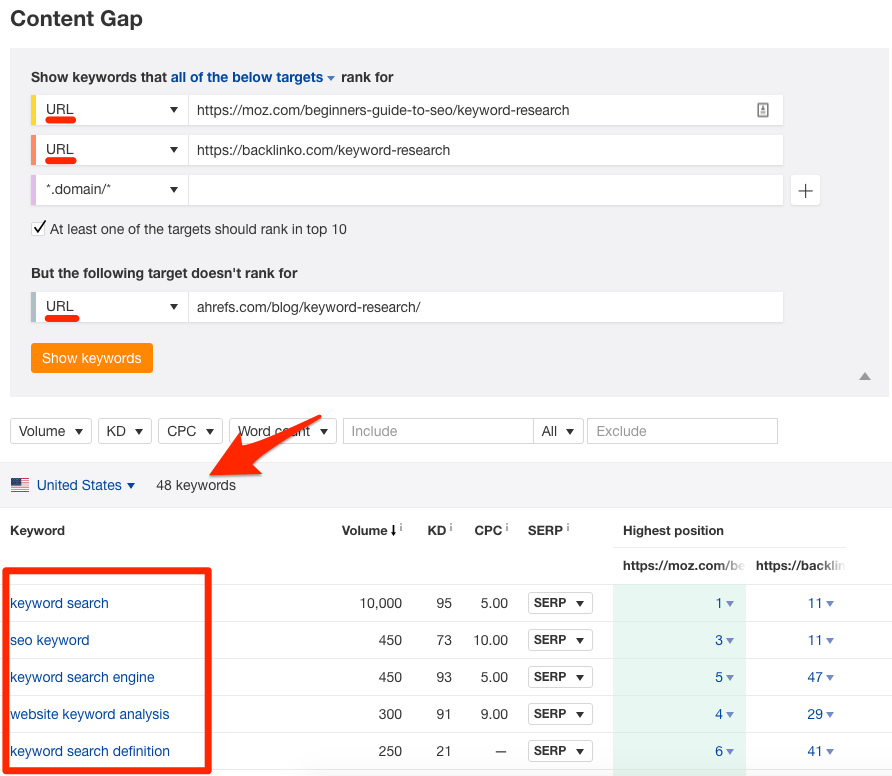Click the '48 keywords' count text
892x776 pixels.
[x=196, y=485]
